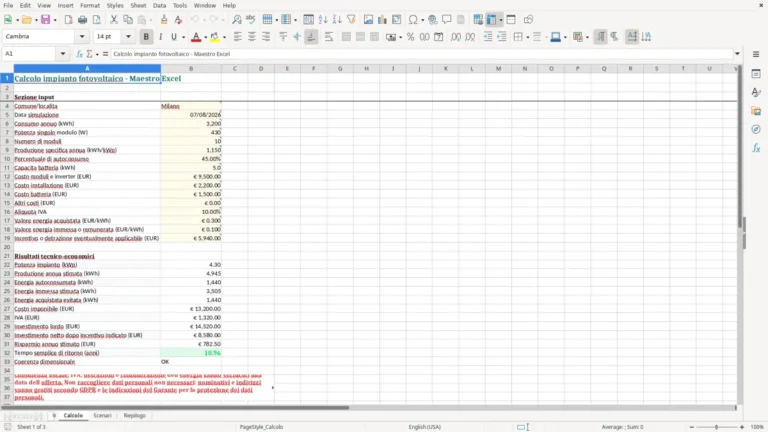Click the zoom slider handle
The width and height of the screenshot is (768, 432).
tap(717, 427)
